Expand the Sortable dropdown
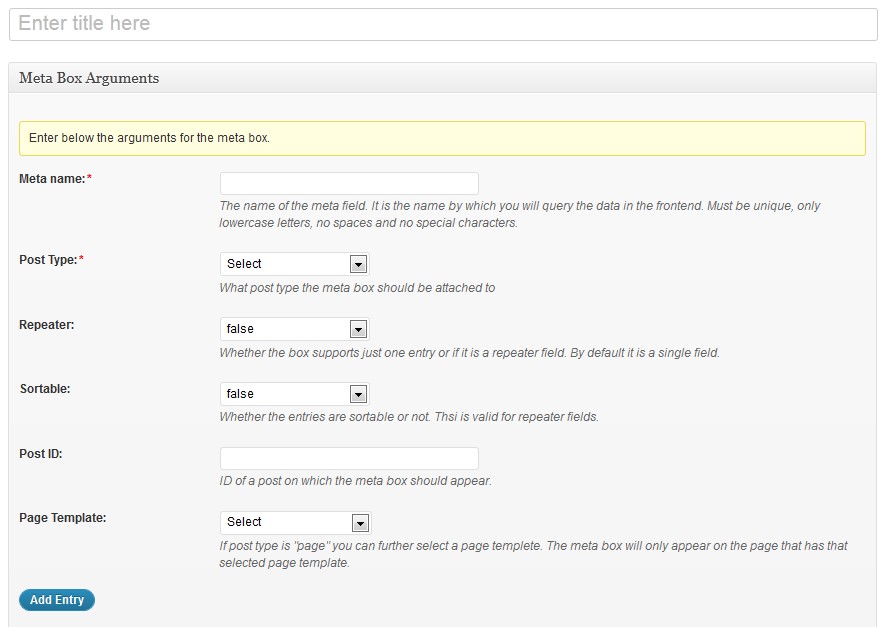The width and height of the screenshot is (887, 627). [295, 394]
